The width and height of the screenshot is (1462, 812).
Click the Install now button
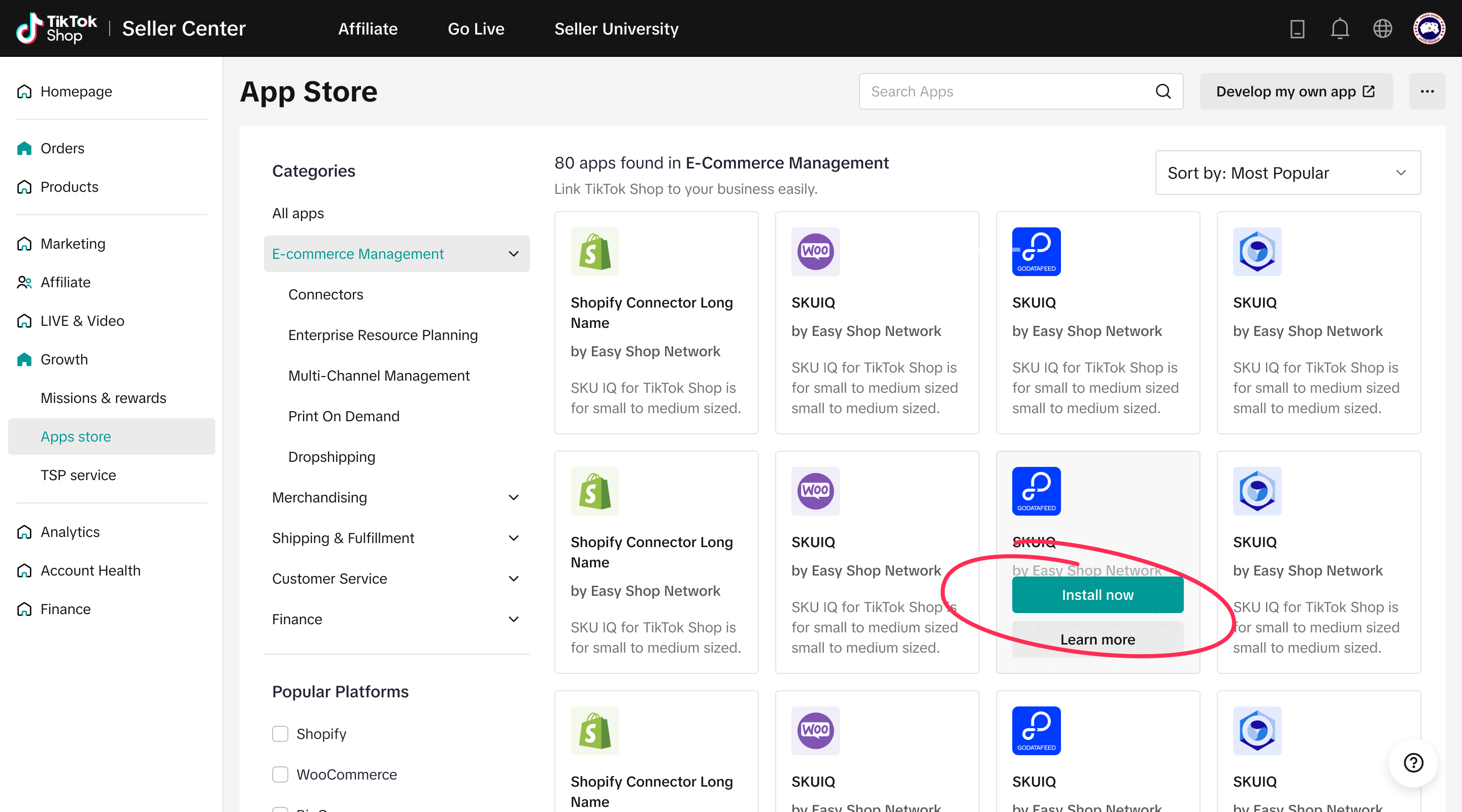point(1097,595)
